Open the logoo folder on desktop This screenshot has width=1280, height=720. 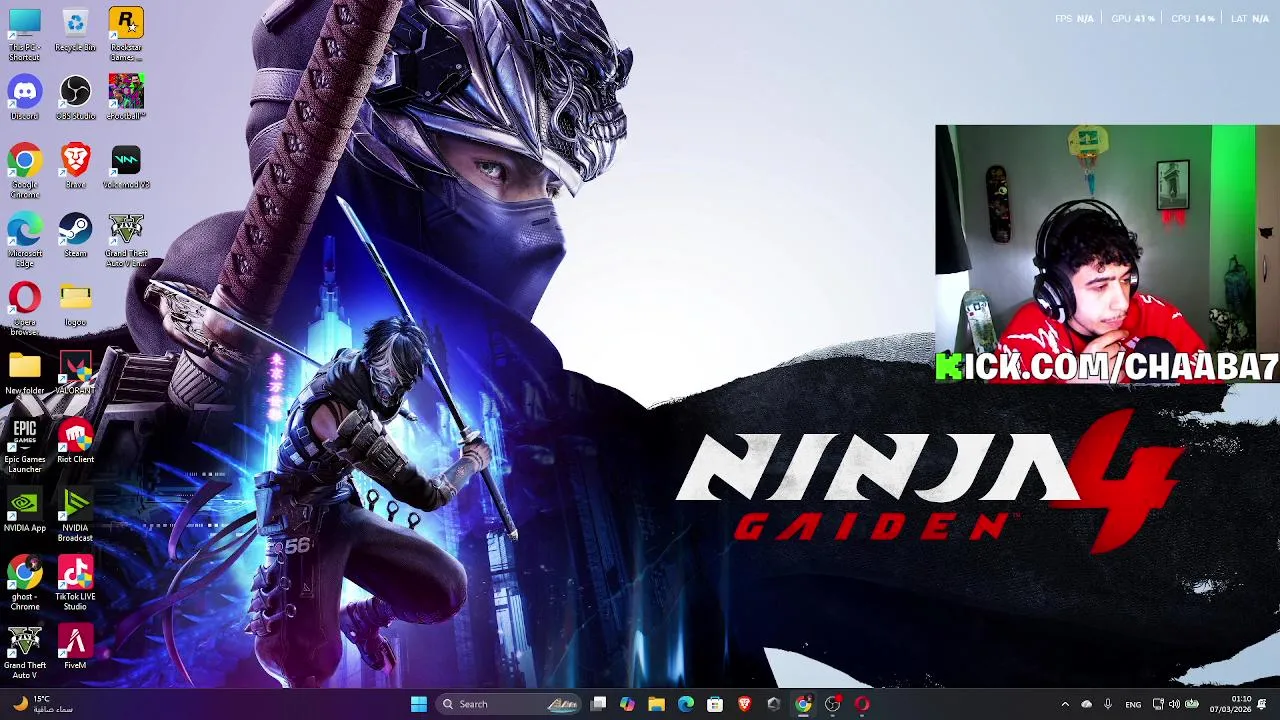point(75,305)
